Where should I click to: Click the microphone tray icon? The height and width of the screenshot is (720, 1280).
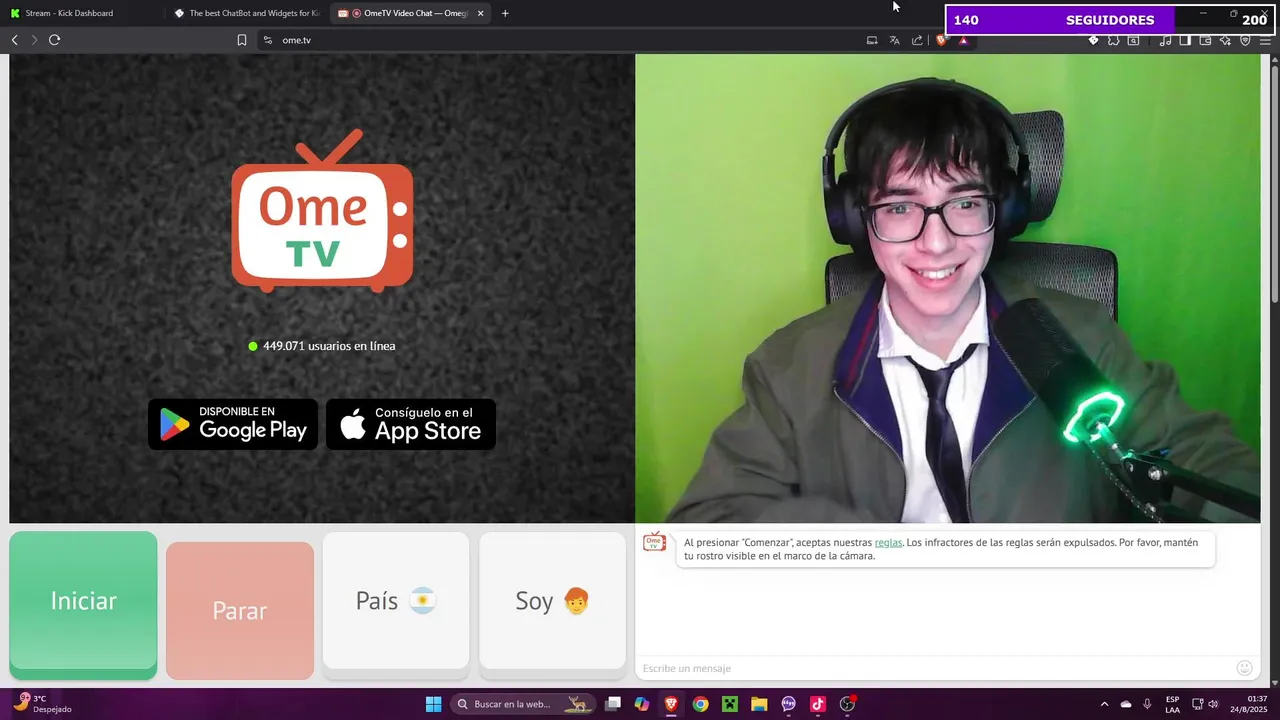tap(1147, 704)
